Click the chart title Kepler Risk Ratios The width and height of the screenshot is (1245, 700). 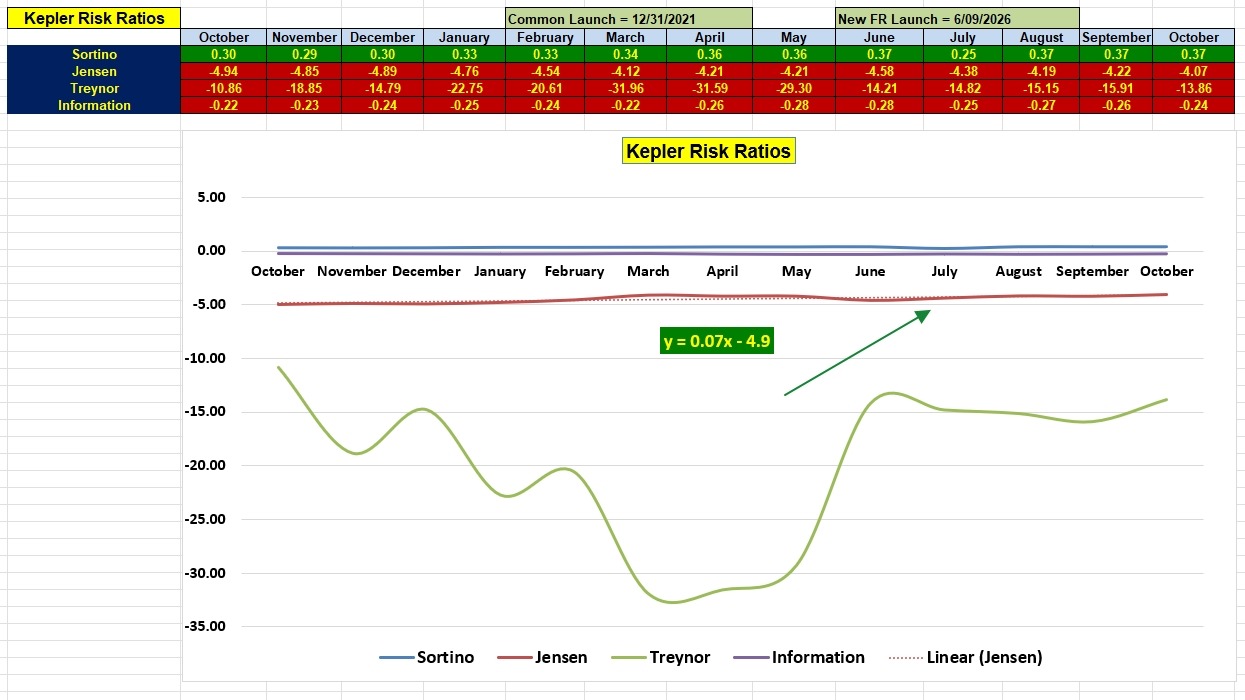click(708, 152)
